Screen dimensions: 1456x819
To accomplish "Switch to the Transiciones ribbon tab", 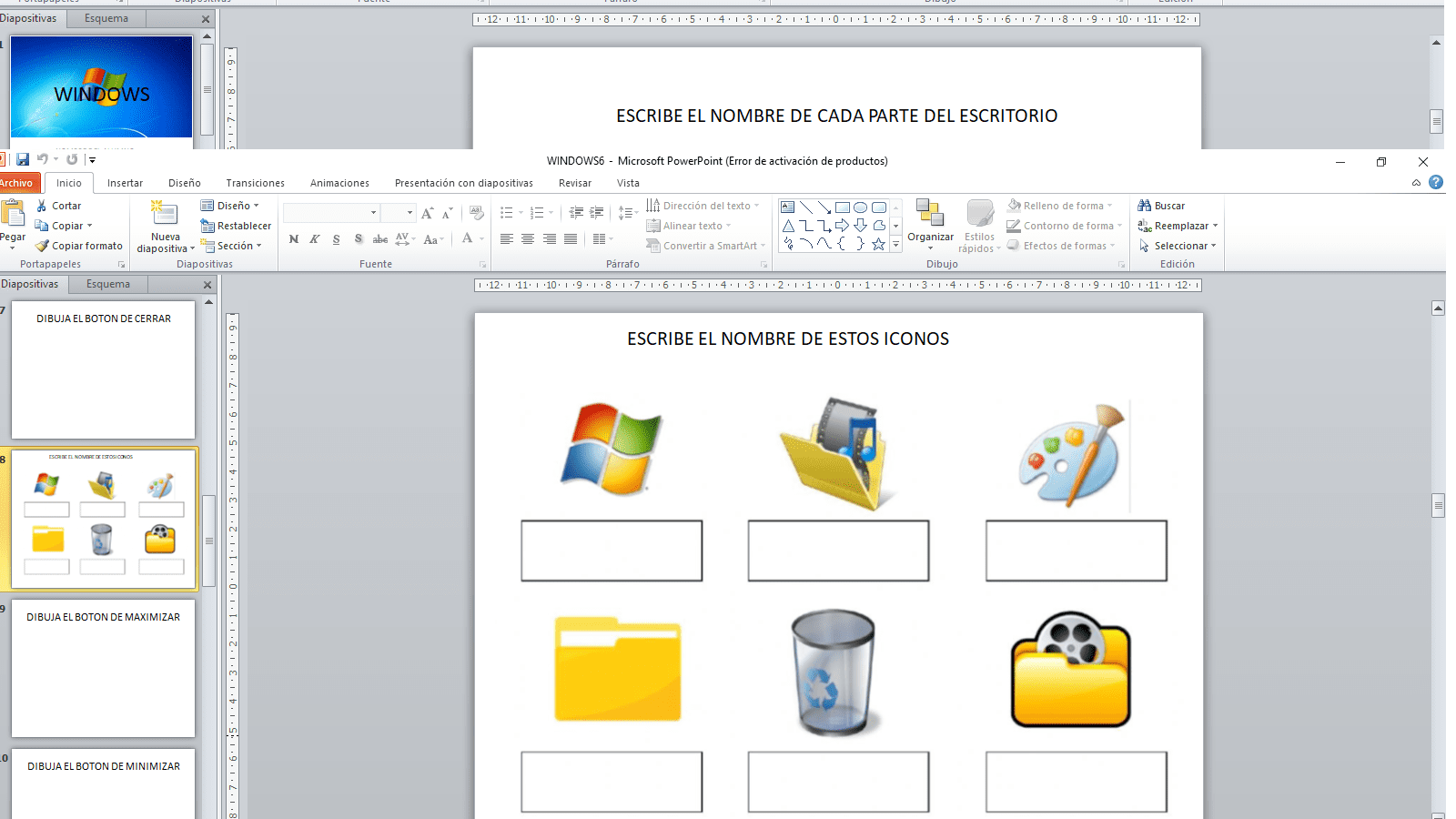I will pos(255,183).
